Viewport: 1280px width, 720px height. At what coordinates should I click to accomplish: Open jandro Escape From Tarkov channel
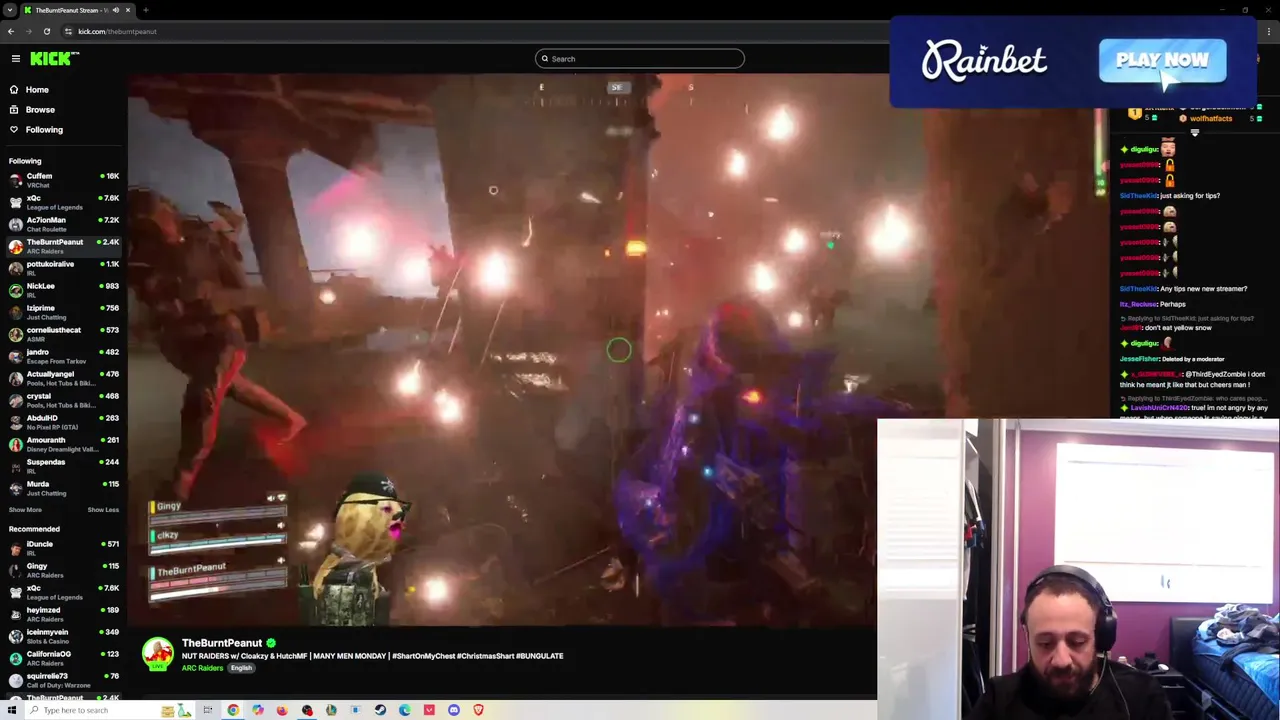pyautogui.click(x=64, y=356)
